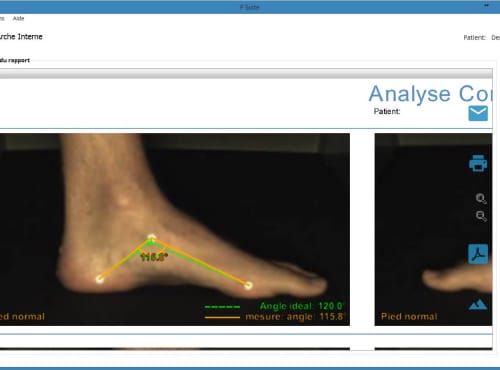Select the arch apex marker point
This screenshot has height=370, width=500.
click(152, 238)
